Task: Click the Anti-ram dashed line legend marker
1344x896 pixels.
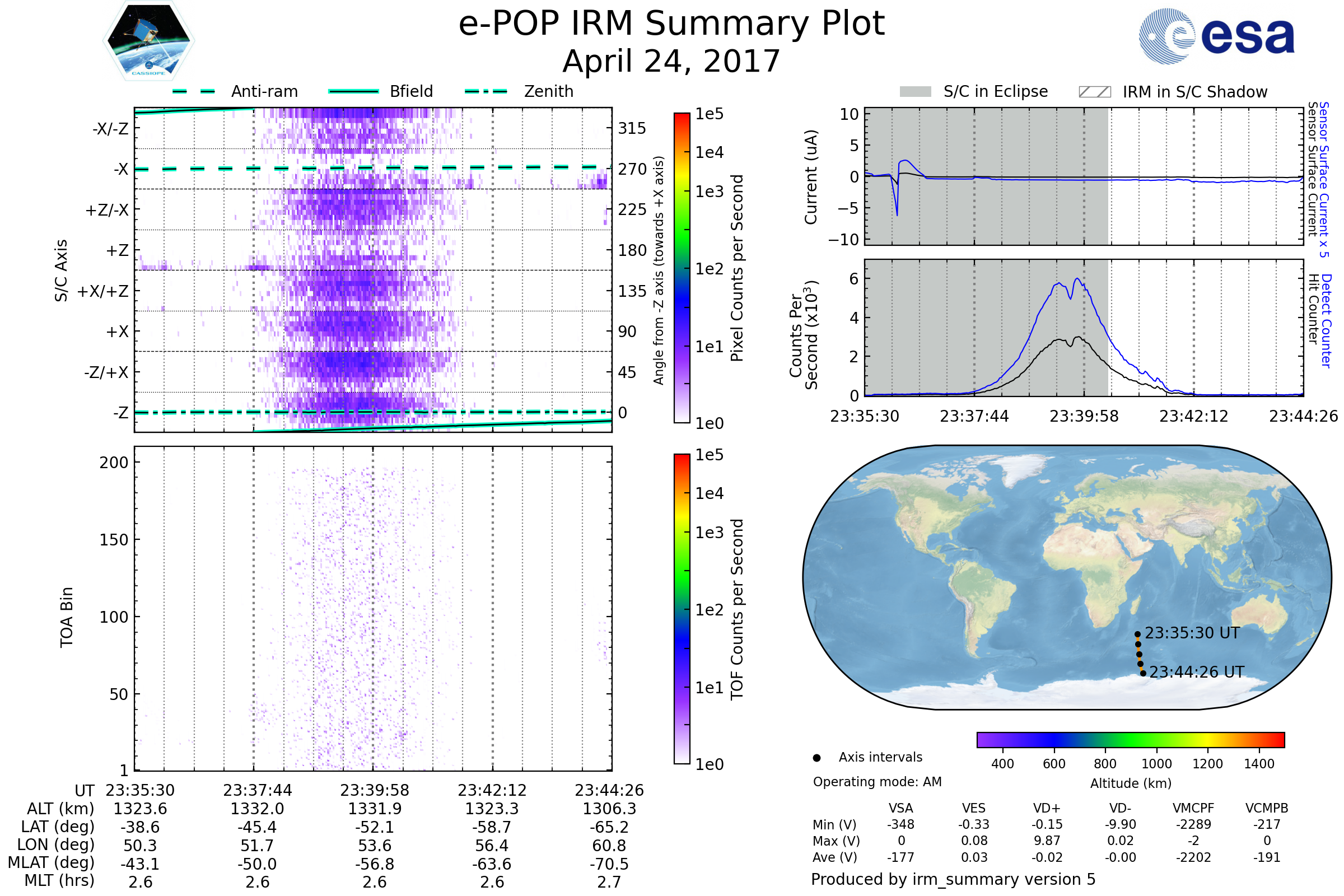Action: point(194,91)
